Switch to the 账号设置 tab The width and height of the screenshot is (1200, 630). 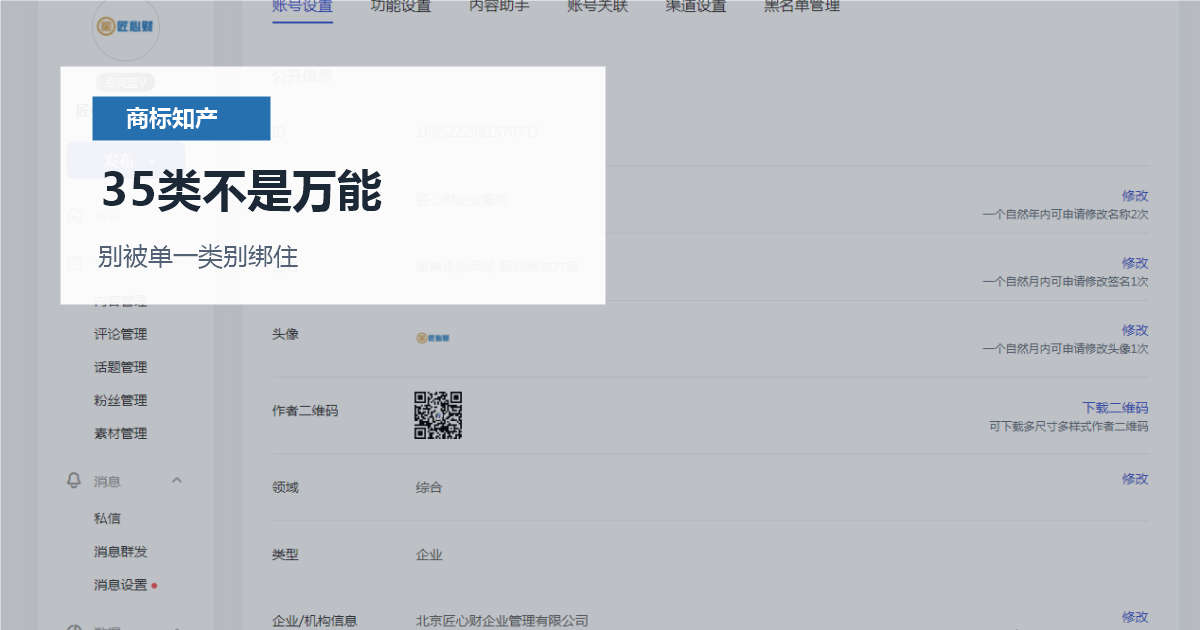pyautogui.click(x=302, y=6)
